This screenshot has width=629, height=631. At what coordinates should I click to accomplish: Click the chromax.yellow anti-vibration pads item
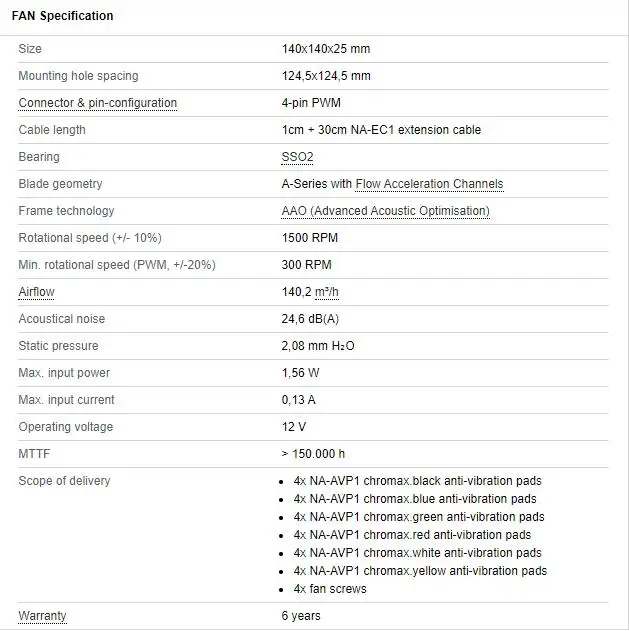420,571
